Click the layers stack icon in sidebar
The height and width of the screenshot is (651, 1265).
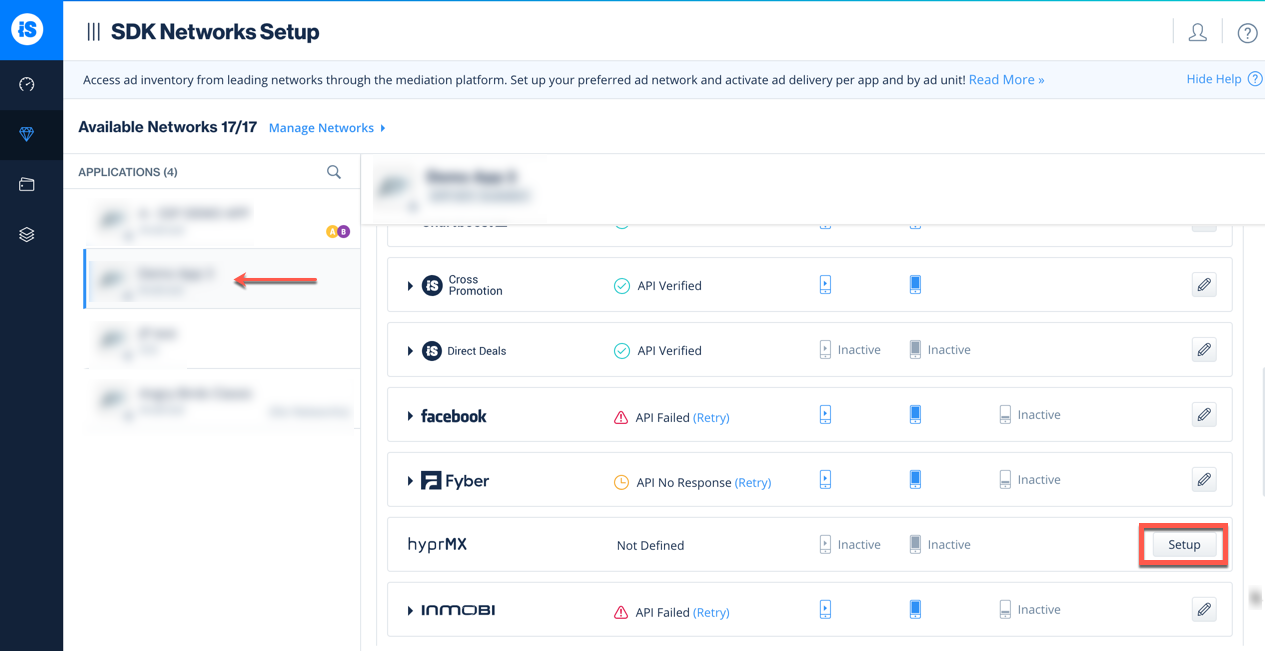point(27,235)
